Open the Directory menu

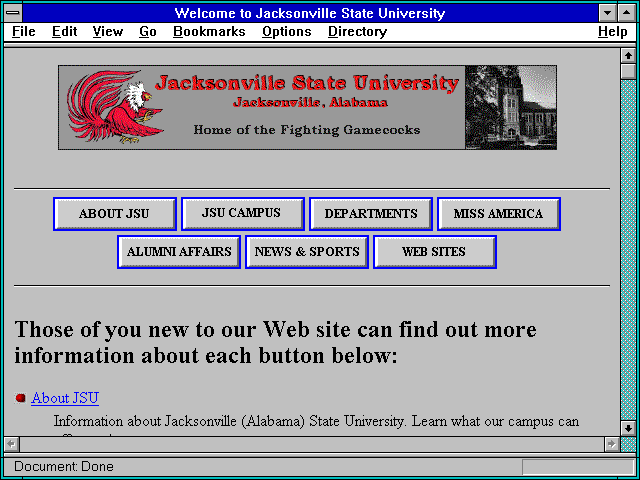(358, 31)
